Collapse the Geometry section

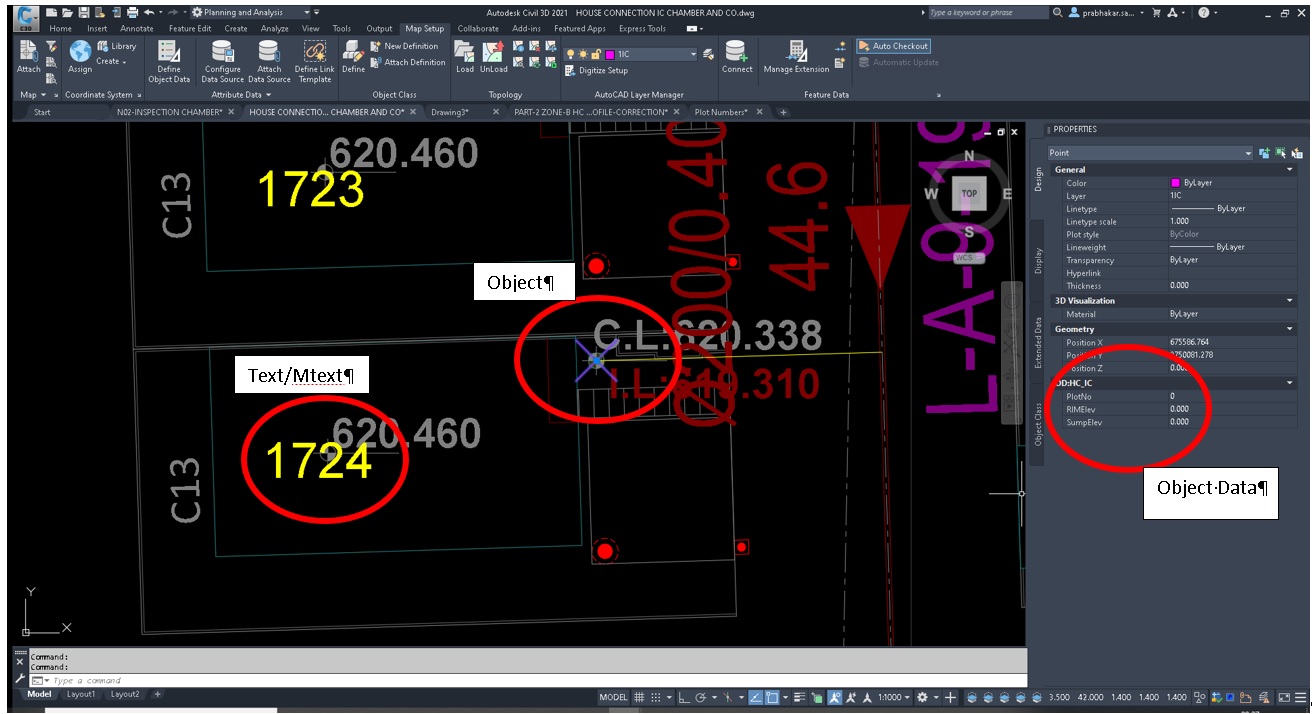tap(1290, 329)
